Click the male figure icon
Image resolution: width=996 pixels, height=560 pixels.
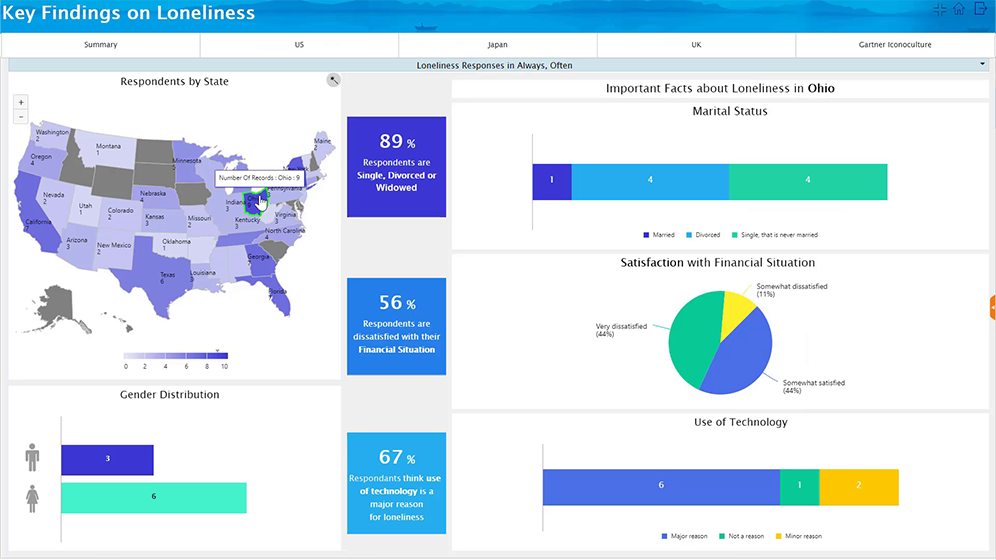tap(32, 458)
